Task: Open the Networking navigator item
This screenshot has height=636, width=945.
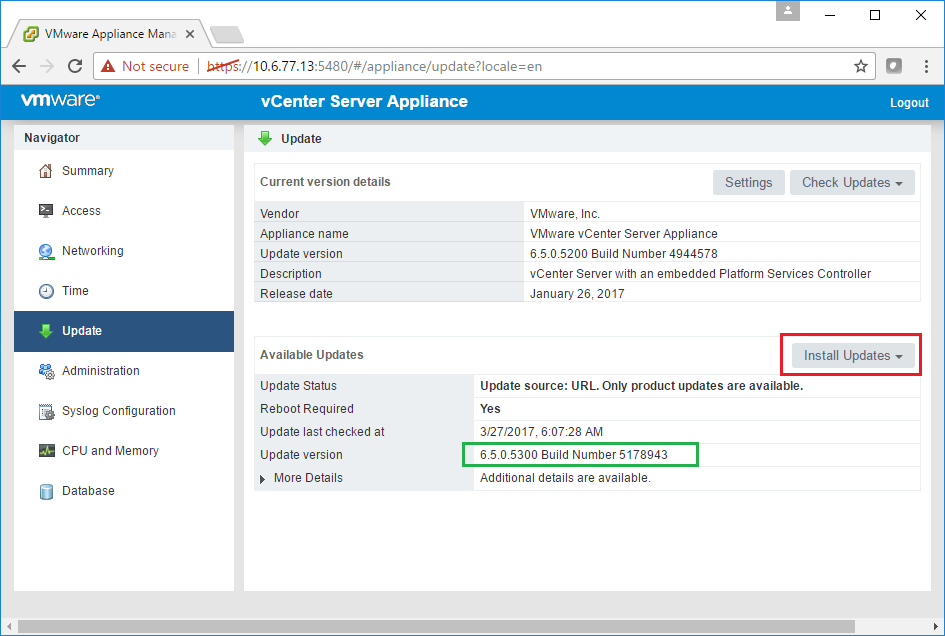Action: (x=124, y=251)
